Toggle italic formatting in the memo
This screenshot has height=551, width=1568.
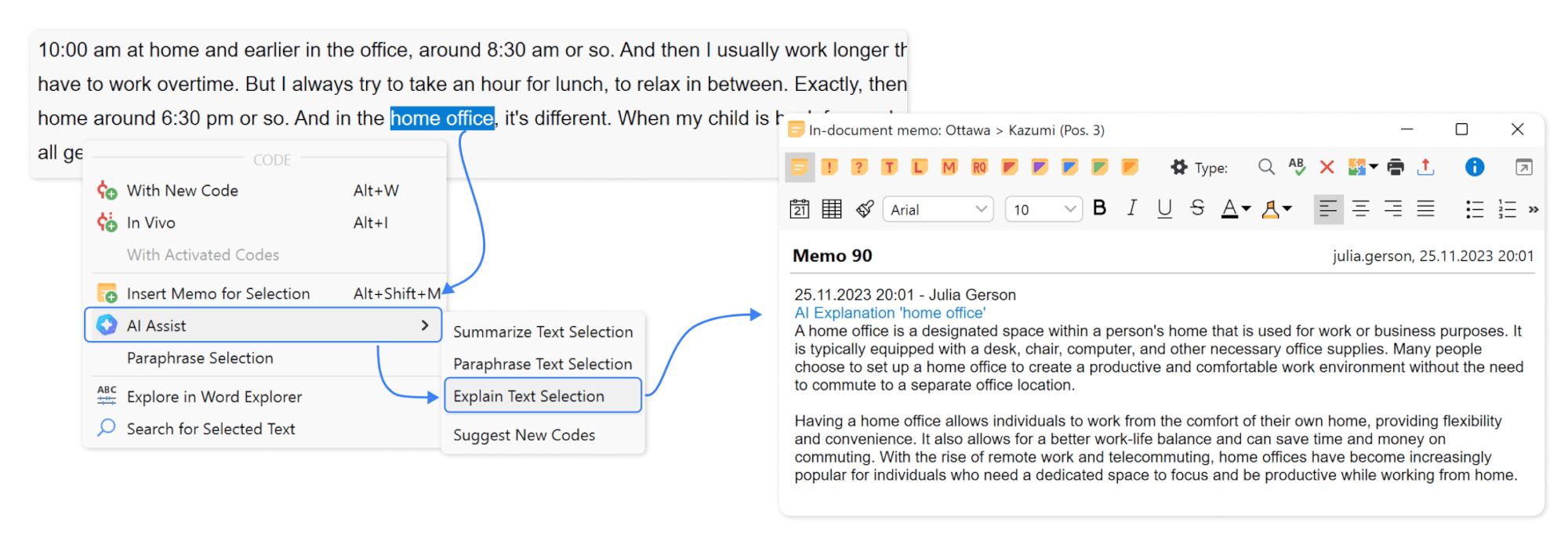tap(1131, 208)
